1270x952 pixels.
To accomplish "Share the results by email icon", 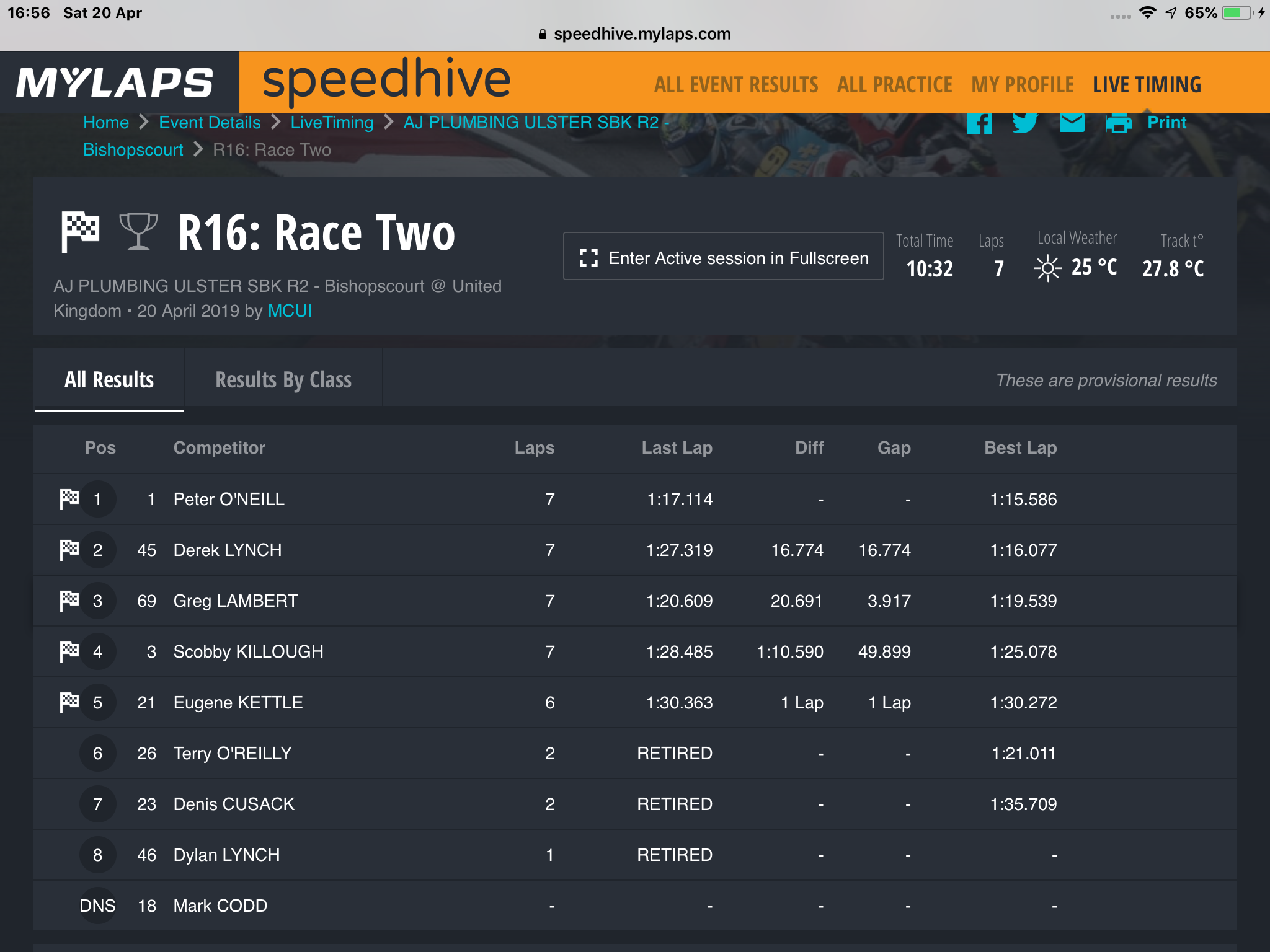I will (1072, 123).
